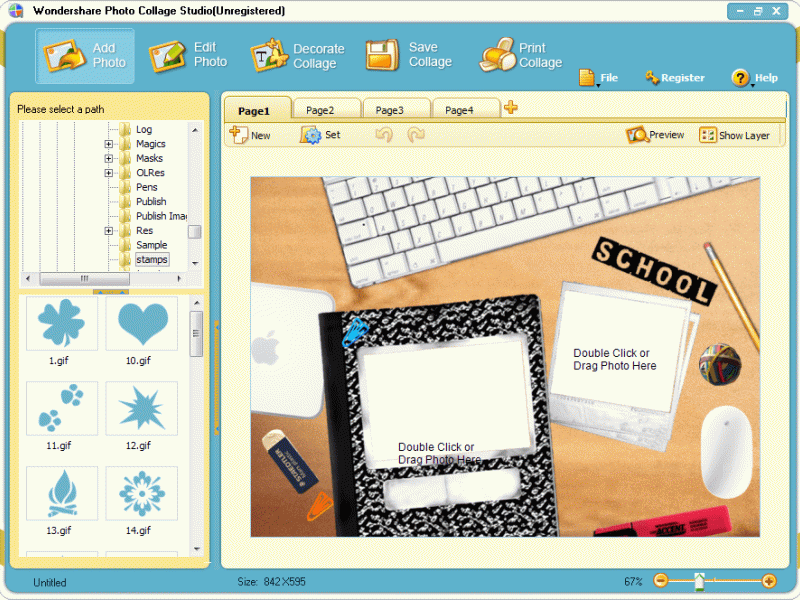Open the Set settings button
This screenshot has width=800, height=600.
point(319,135)
